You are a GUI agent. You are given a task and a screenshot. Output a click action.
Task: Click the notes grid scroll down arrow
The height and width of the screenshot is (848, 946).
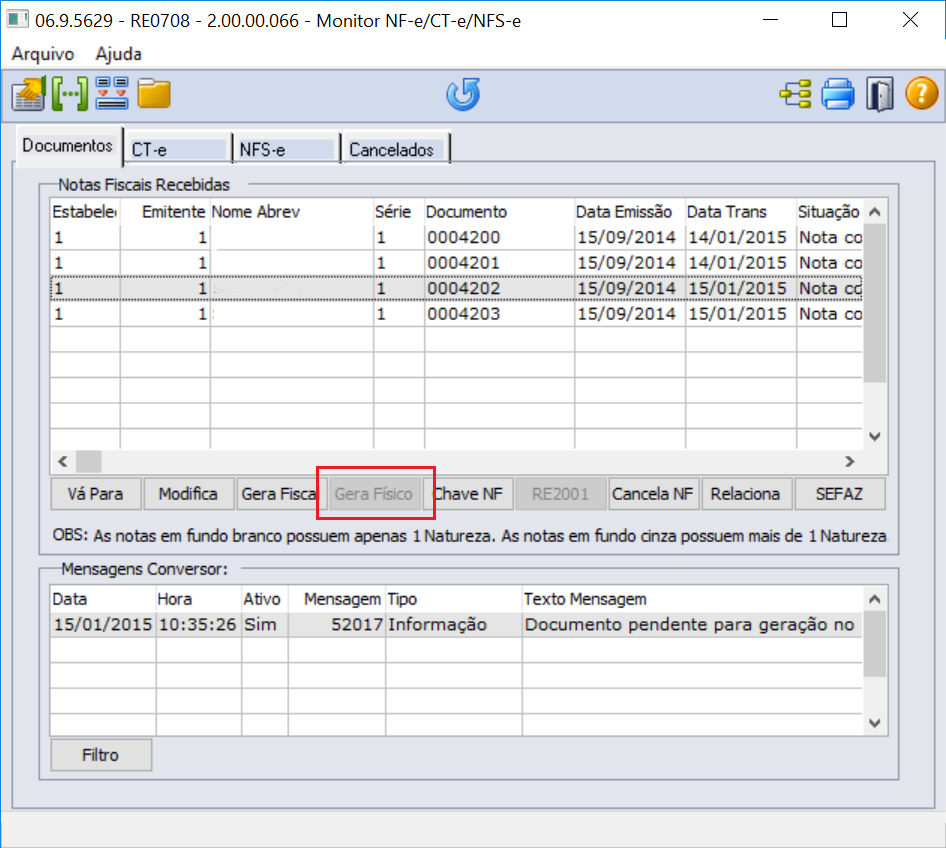(875, 436)
